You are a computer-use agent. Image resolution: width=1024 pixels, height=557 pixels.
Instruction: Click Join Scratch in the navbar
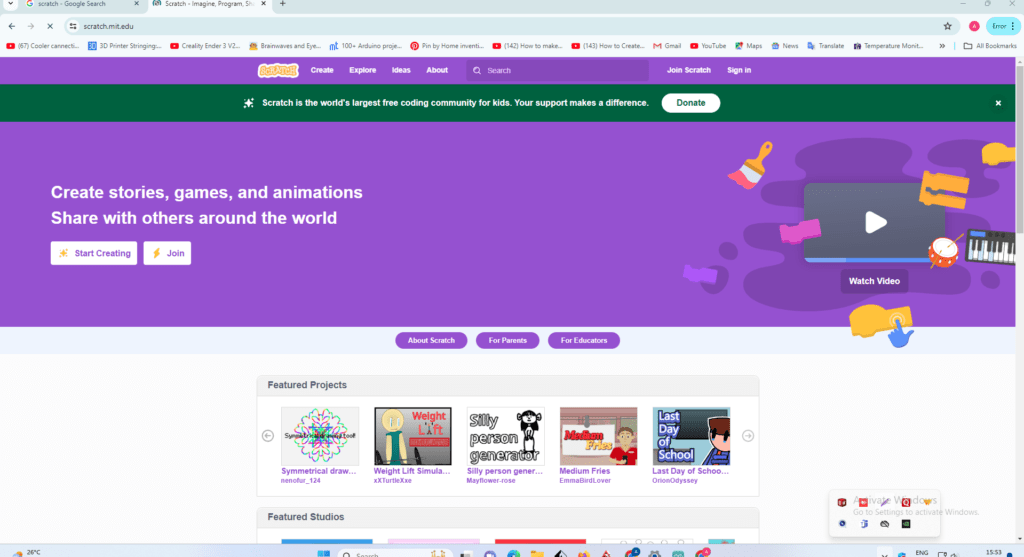pyautogui.click(x=688, y=71)
